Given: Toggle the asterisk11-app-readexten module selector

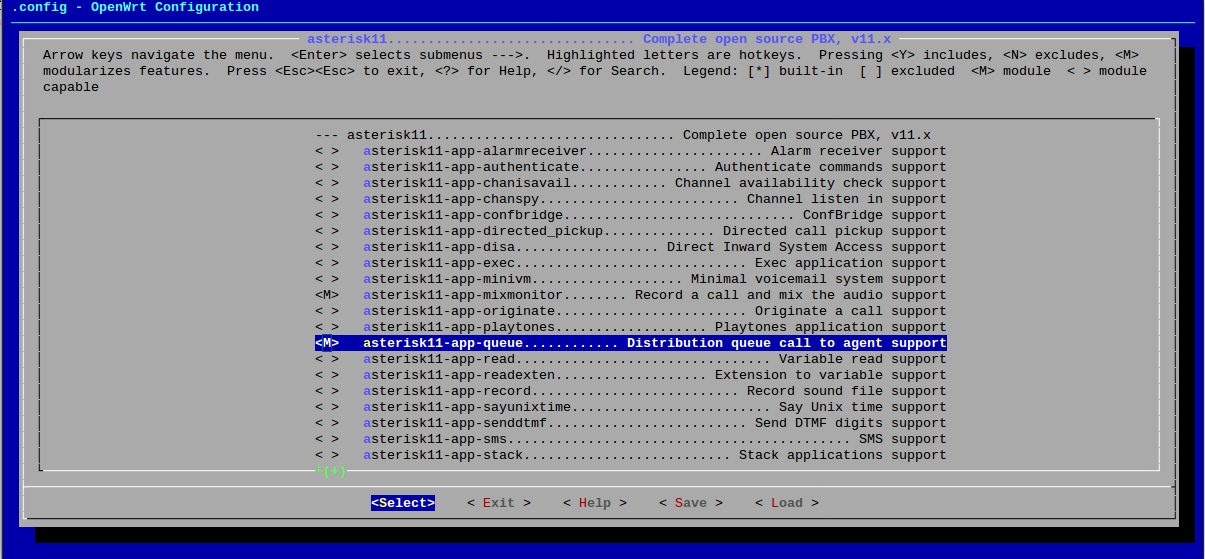Looking at the screenshot, I should click(327, 375).
